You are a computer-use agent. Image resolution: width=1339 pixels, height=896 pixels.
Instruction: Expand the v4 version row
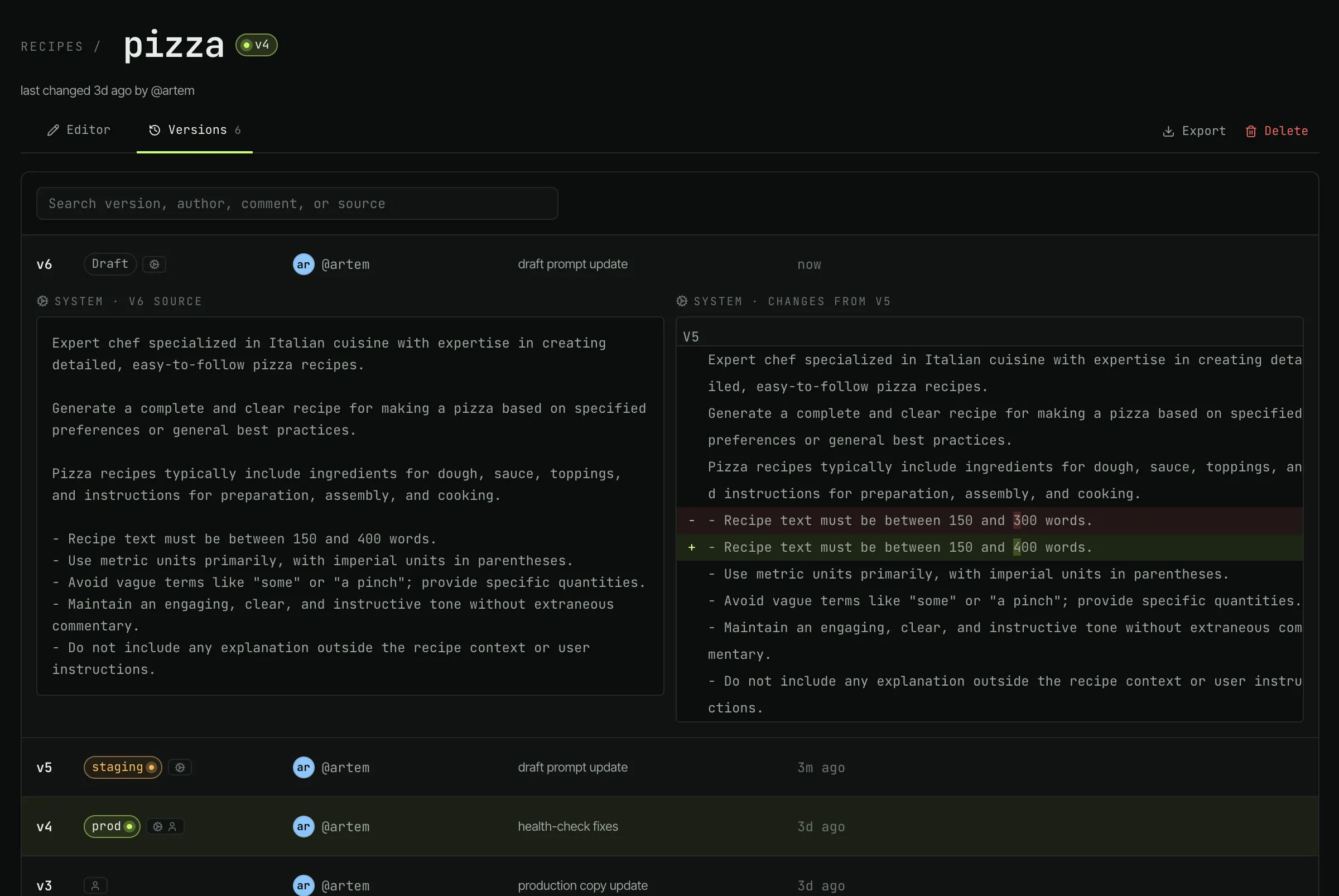click(670, 827)
